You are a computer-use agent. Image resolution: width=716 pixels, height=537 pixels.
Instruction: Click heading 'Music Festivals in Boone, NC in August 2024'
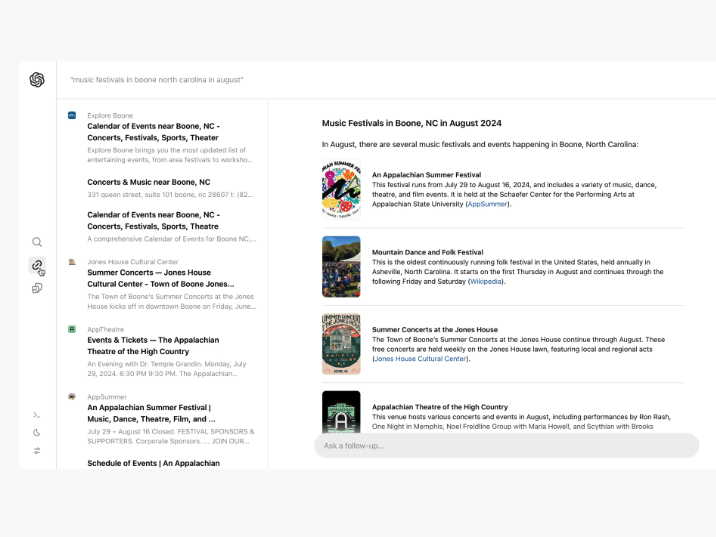[411, 123]
